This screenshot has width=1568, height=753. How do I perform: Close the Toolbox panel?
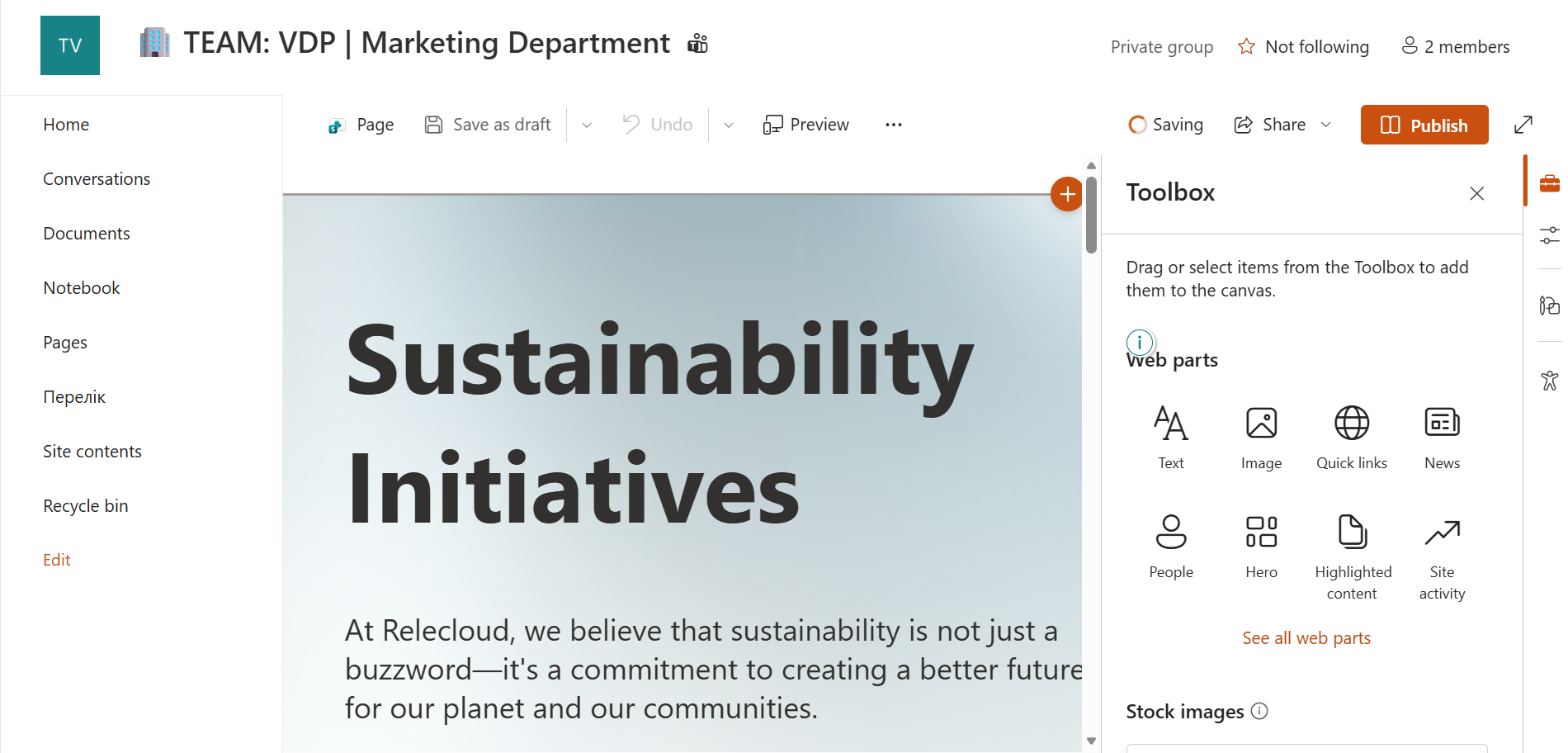pos(1476,193)
